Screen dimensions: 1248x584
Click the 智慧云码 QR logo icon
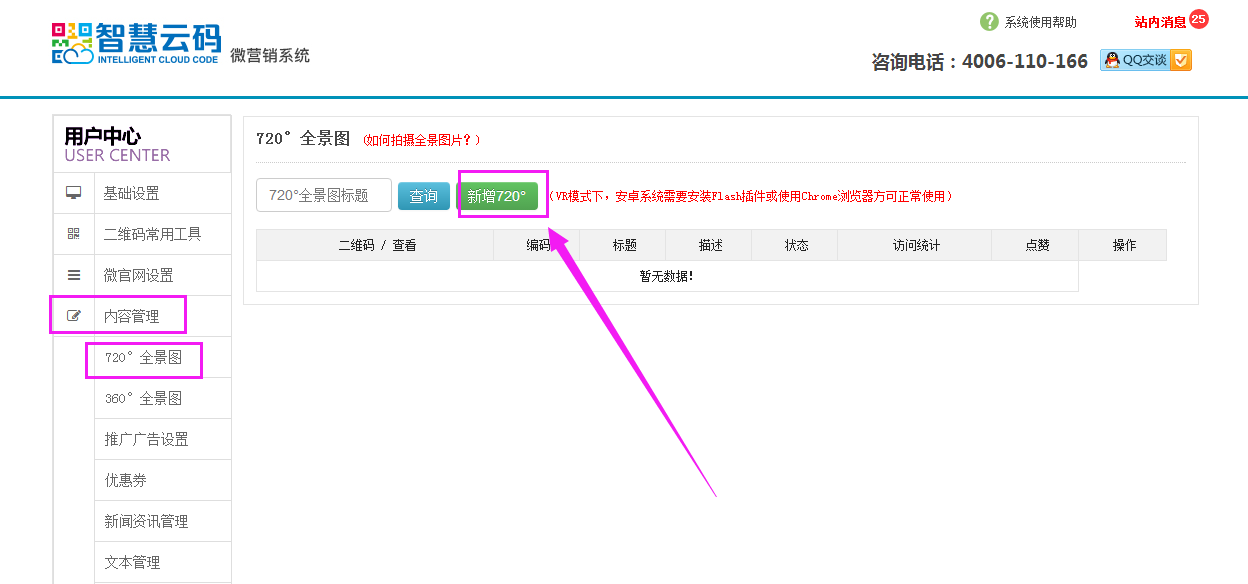pos(72,44)
